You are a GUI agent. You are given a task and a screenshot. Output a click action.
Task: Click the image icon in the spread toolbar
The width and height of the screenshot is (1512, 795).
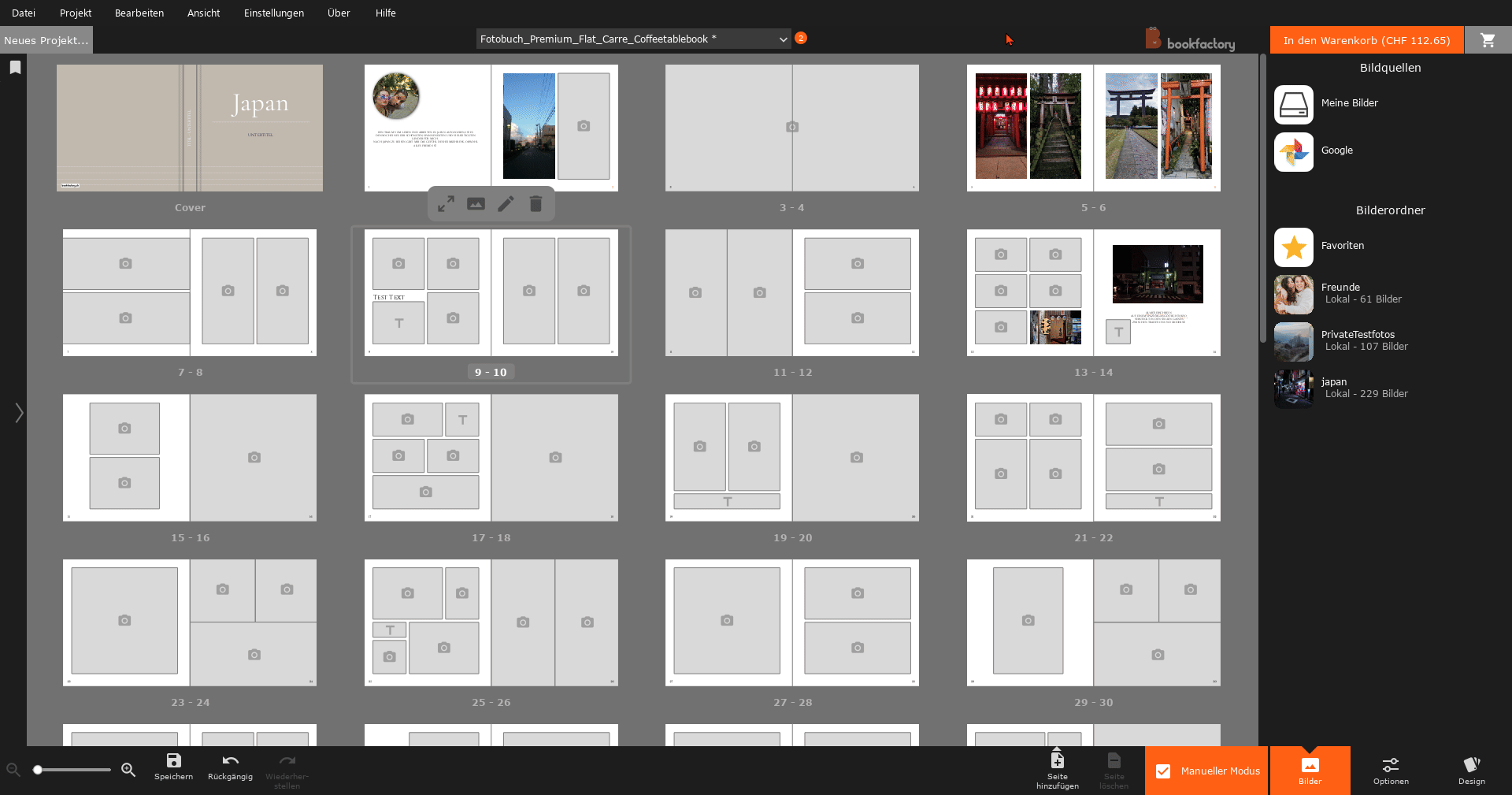pyautogui.click(x=476, y=204)
